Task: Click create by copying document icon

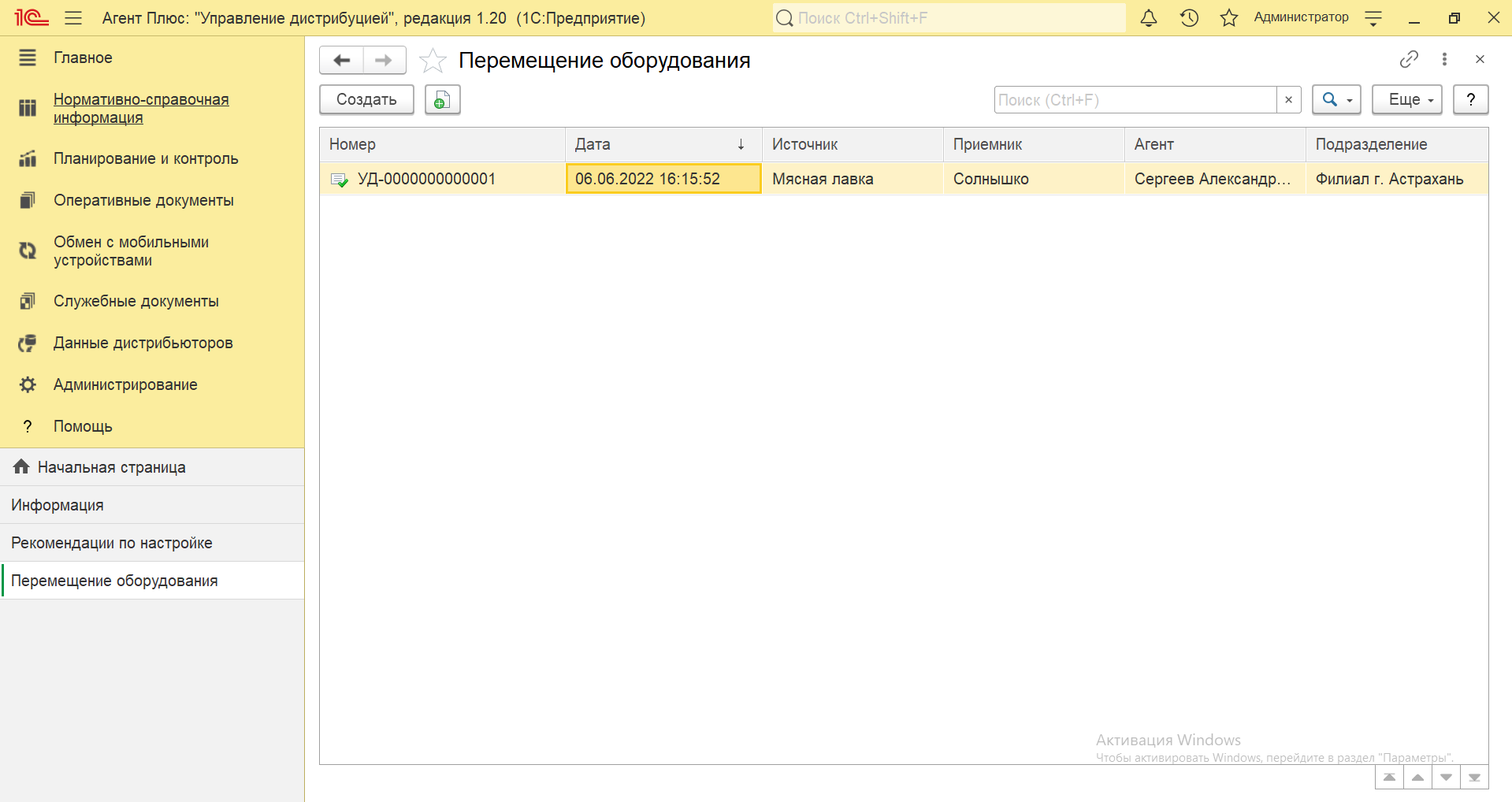Action: point(442,100)
